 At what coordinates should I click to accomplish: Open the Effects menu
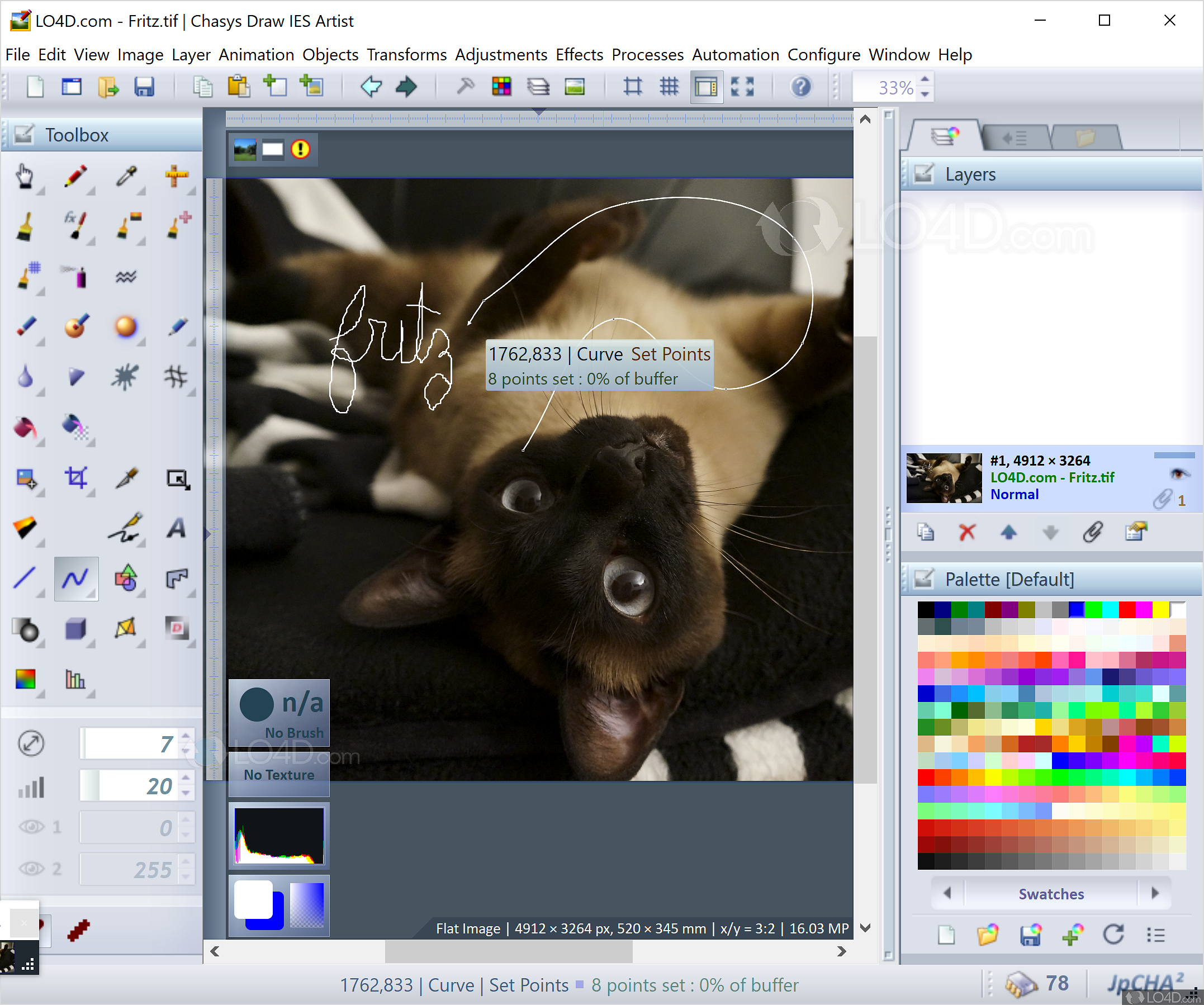tap(579, 54)
